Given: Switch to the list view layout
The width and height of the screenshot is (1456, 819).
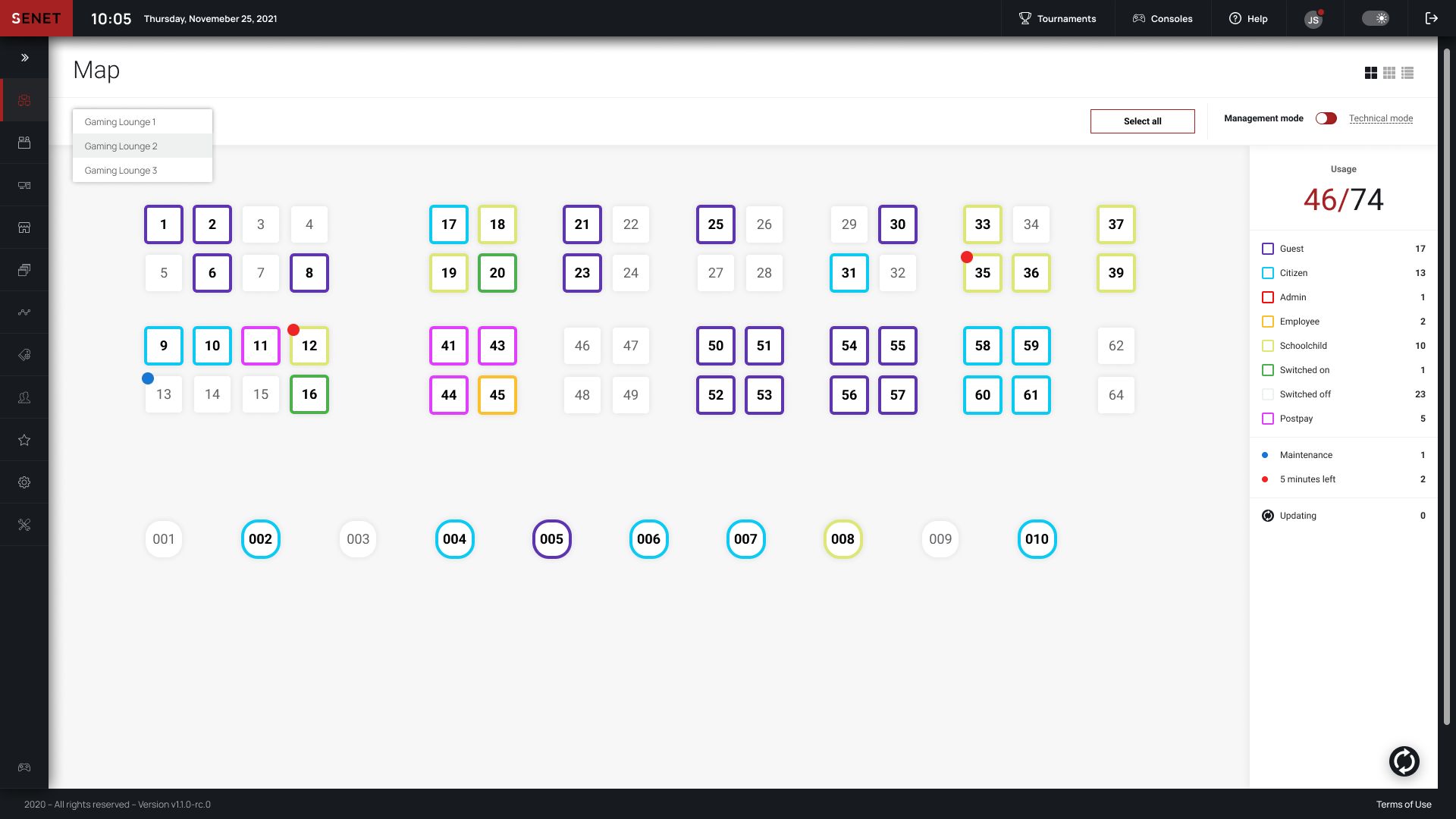Looking at the screenshot, I should click(x=1407, y=73).
